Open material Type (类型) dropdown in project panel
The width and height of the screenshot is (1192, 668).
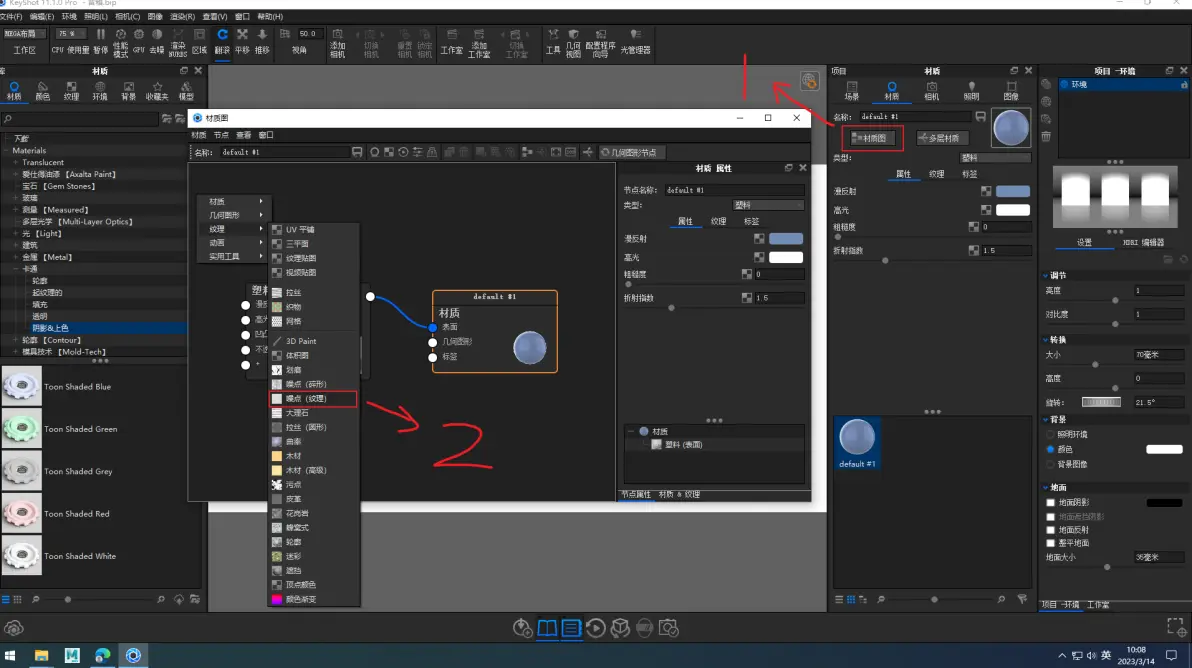[995, 158]
